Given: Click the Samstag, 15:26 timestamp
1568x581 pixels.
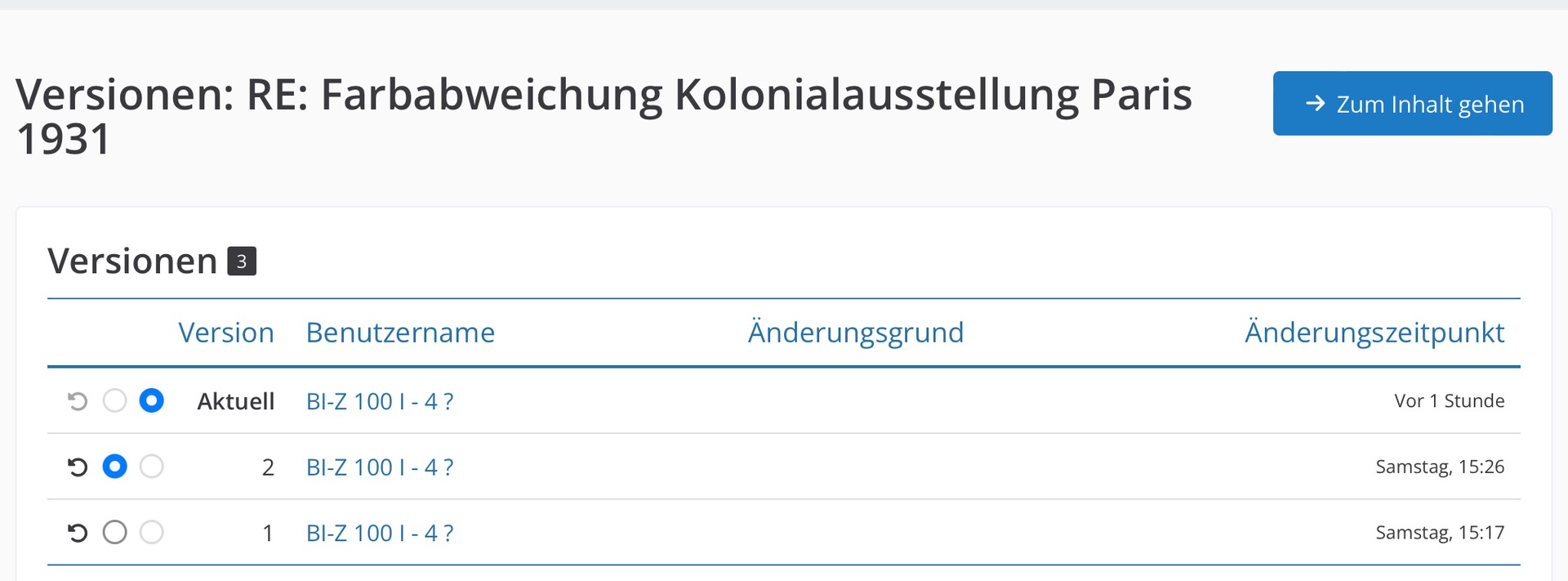Looking at the screenshot, I should (x=1439, y=467).
